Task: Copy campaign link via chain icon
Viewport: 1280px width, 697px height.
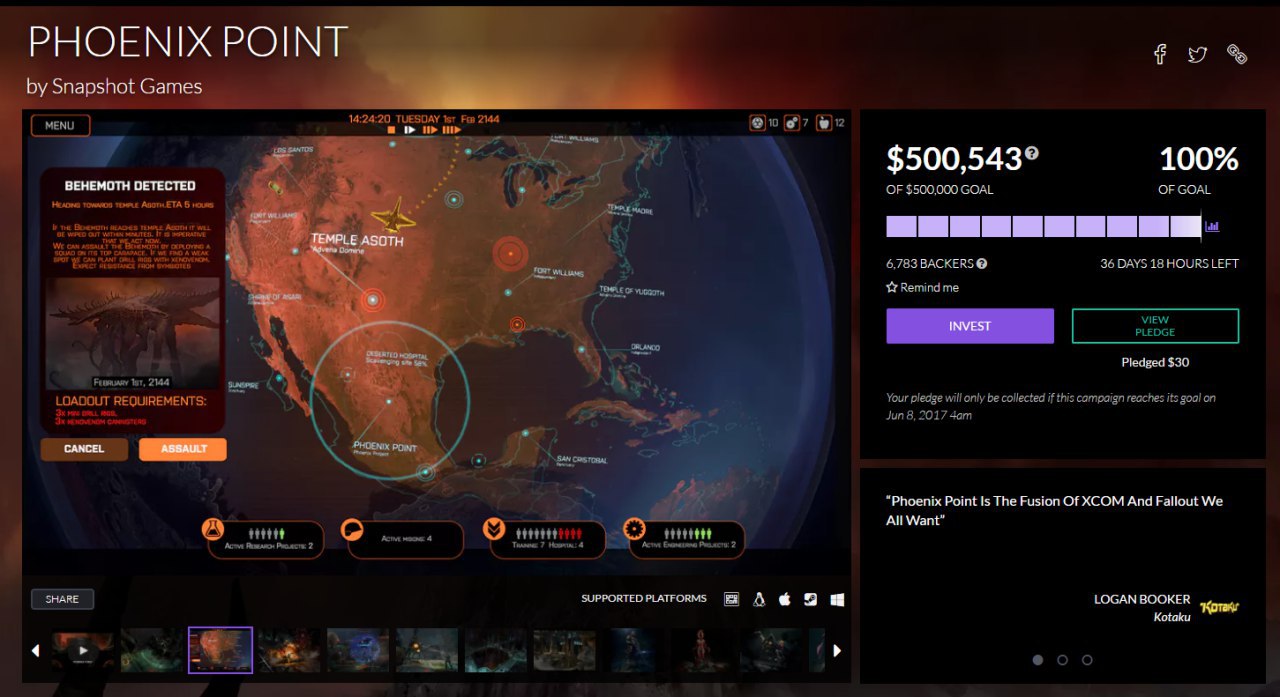Action: pos(1237,54)
